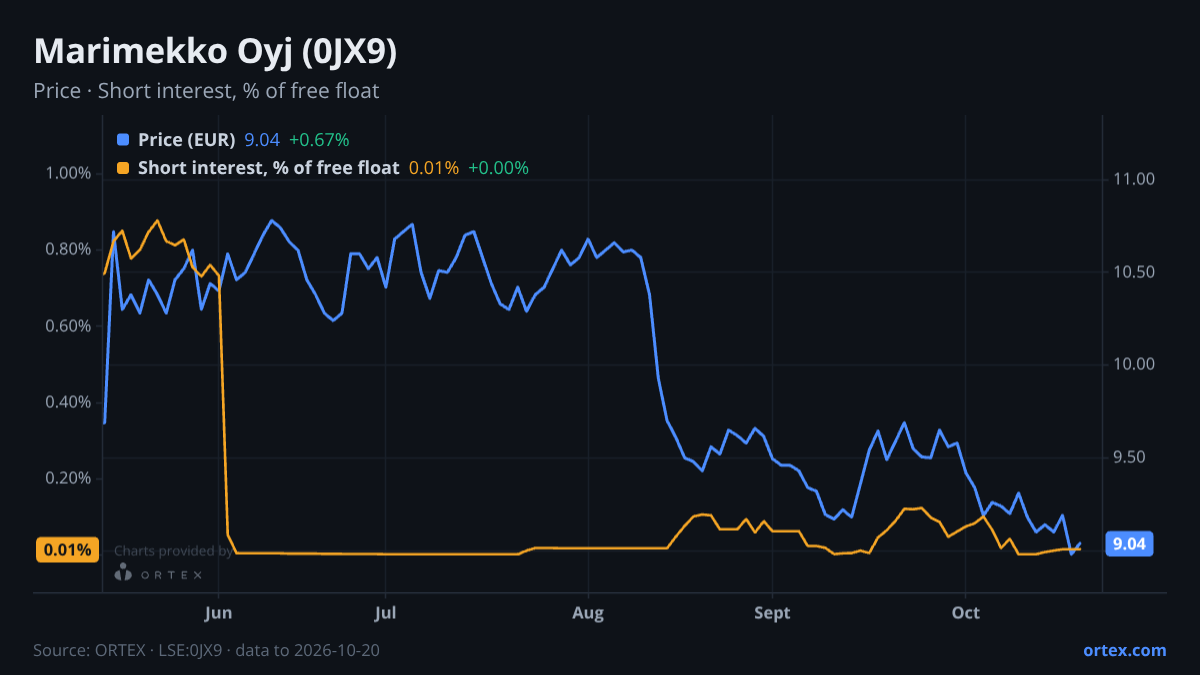Click the 11.00 right axis label
The height and width of the screenshot is (675, 1200).
1133,179
